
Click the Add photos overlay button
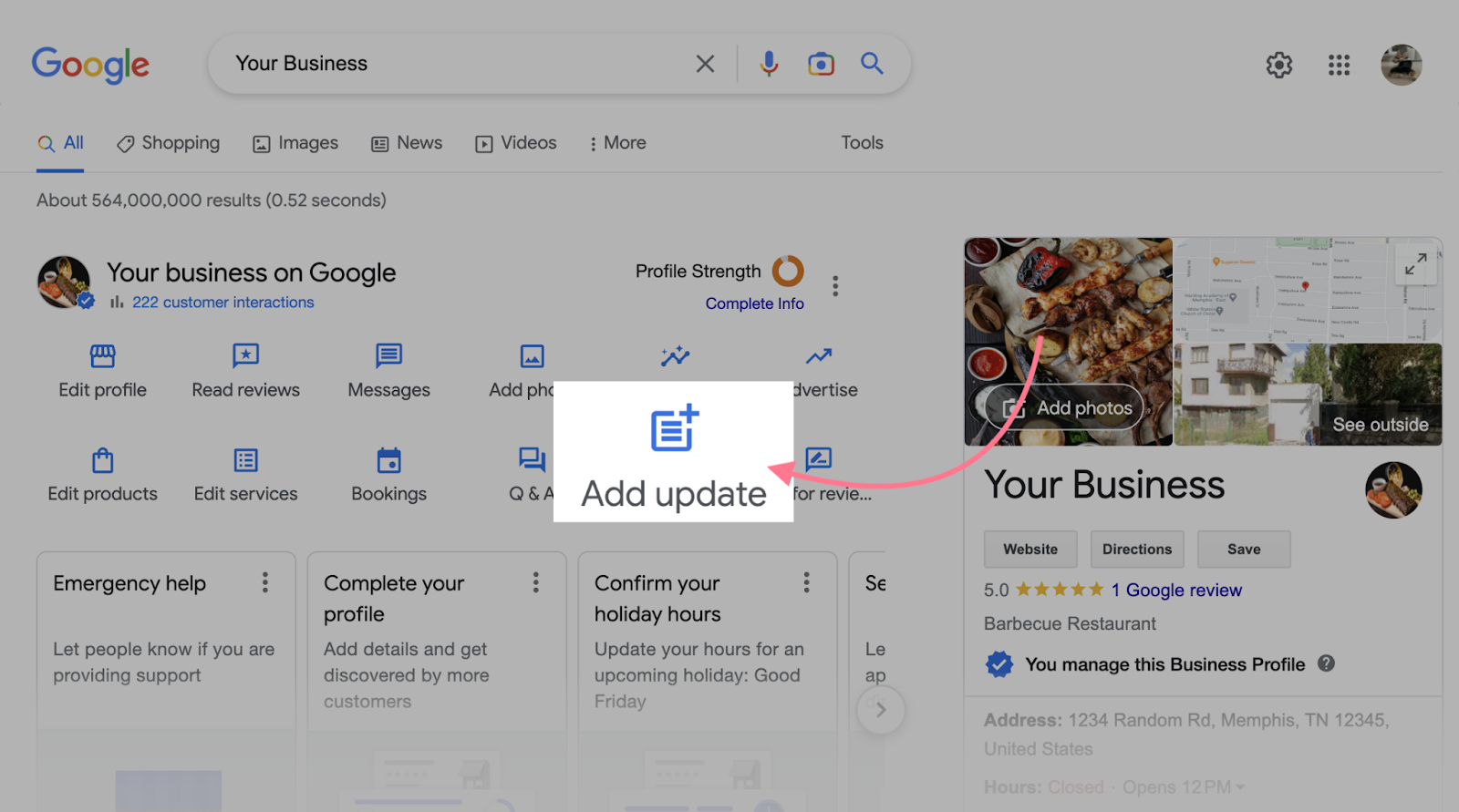[x=1065, y=407]
